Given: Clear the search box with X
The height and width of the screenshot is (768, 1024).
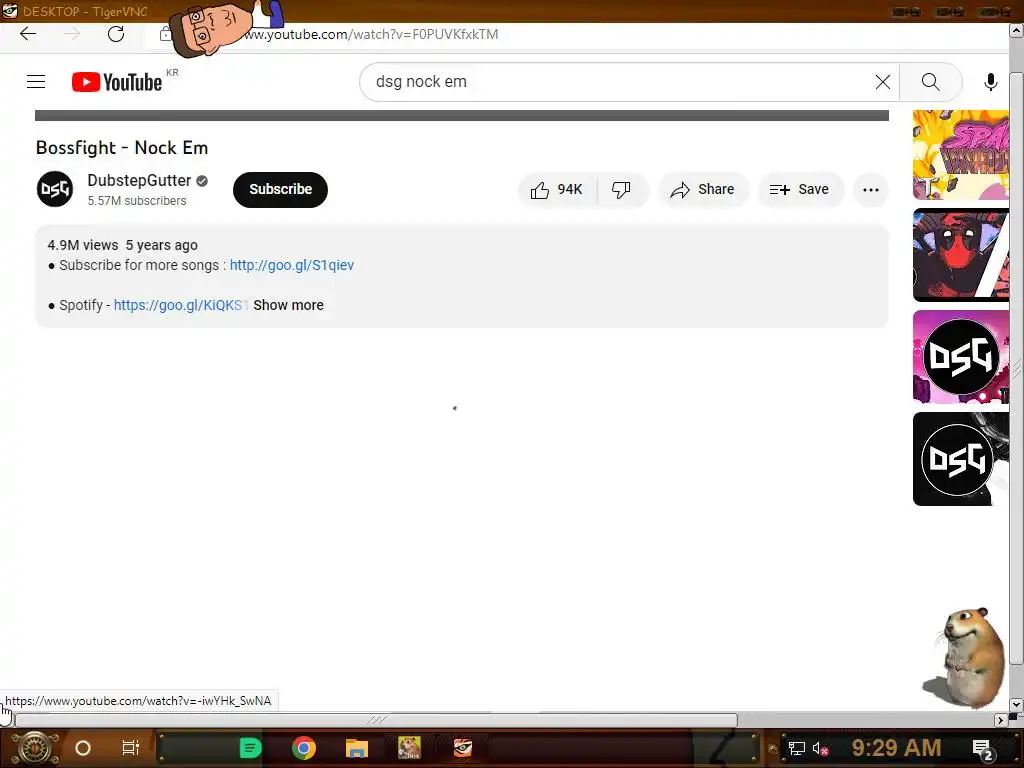Looking at the screenshot, I should (882, 82).
